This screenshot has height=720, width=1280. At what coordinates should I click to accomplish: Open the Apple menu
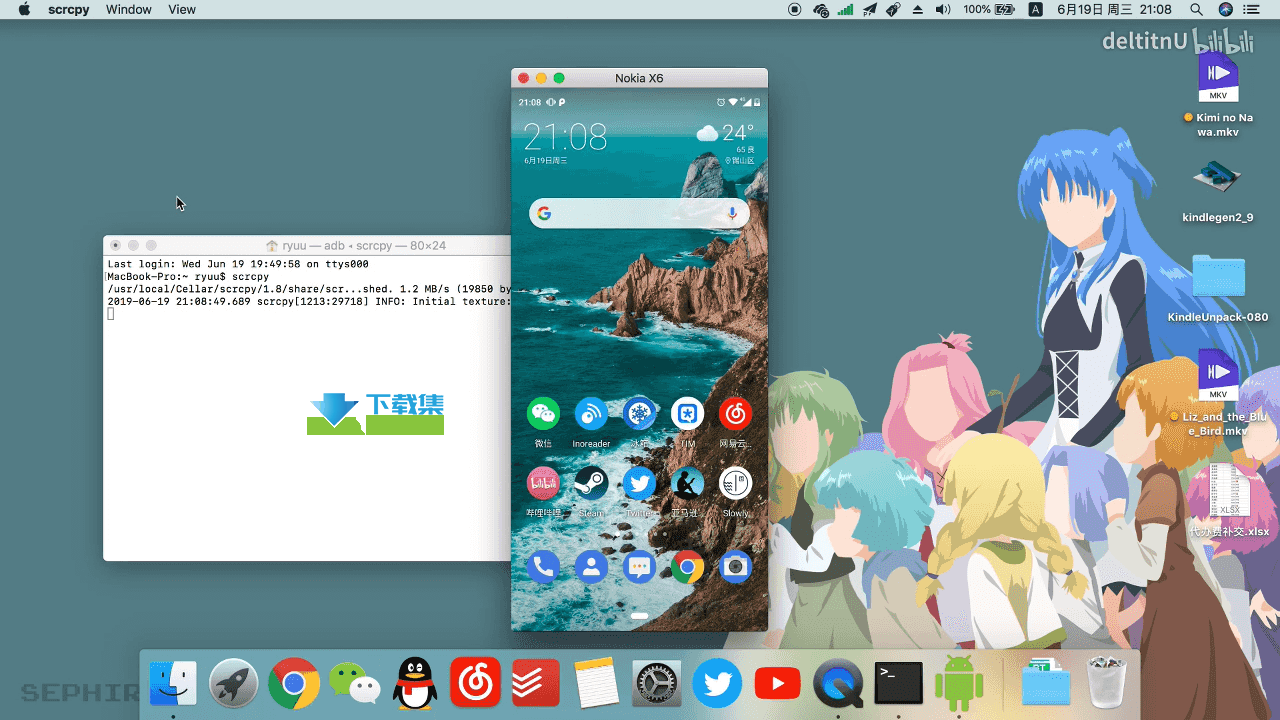[25, 9]
